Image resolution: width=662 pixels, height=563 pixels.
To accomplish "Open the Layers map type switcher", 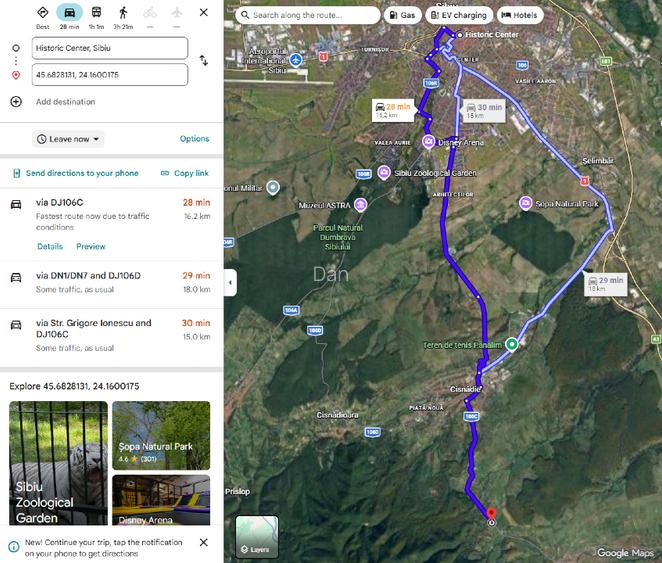I will pos(257,537).
